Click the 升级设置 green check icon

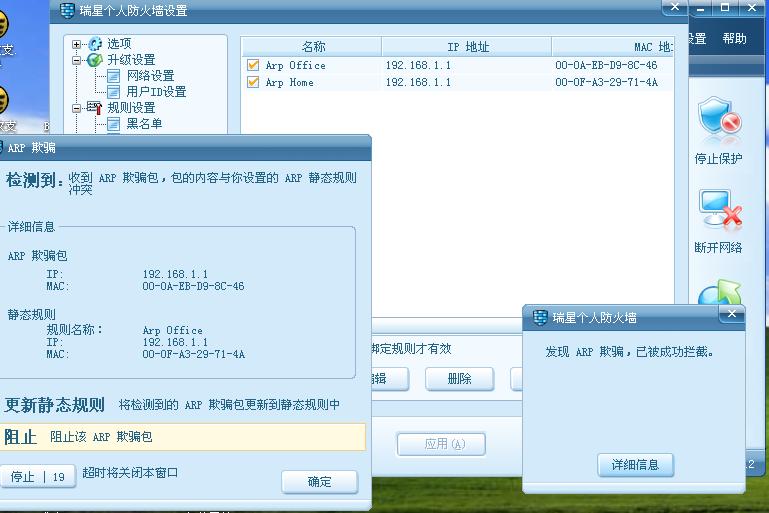pyautogui.click(x=94, y=60)
